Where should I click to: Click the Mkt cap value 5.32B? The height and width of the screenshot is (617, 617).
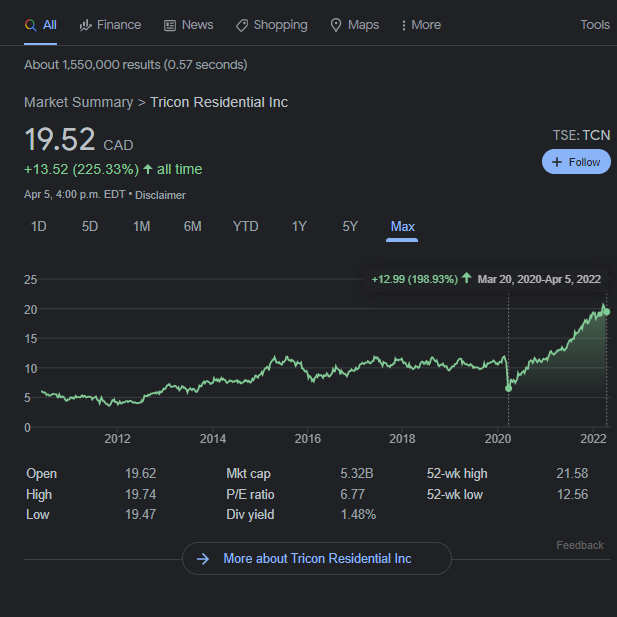[357, 473]
